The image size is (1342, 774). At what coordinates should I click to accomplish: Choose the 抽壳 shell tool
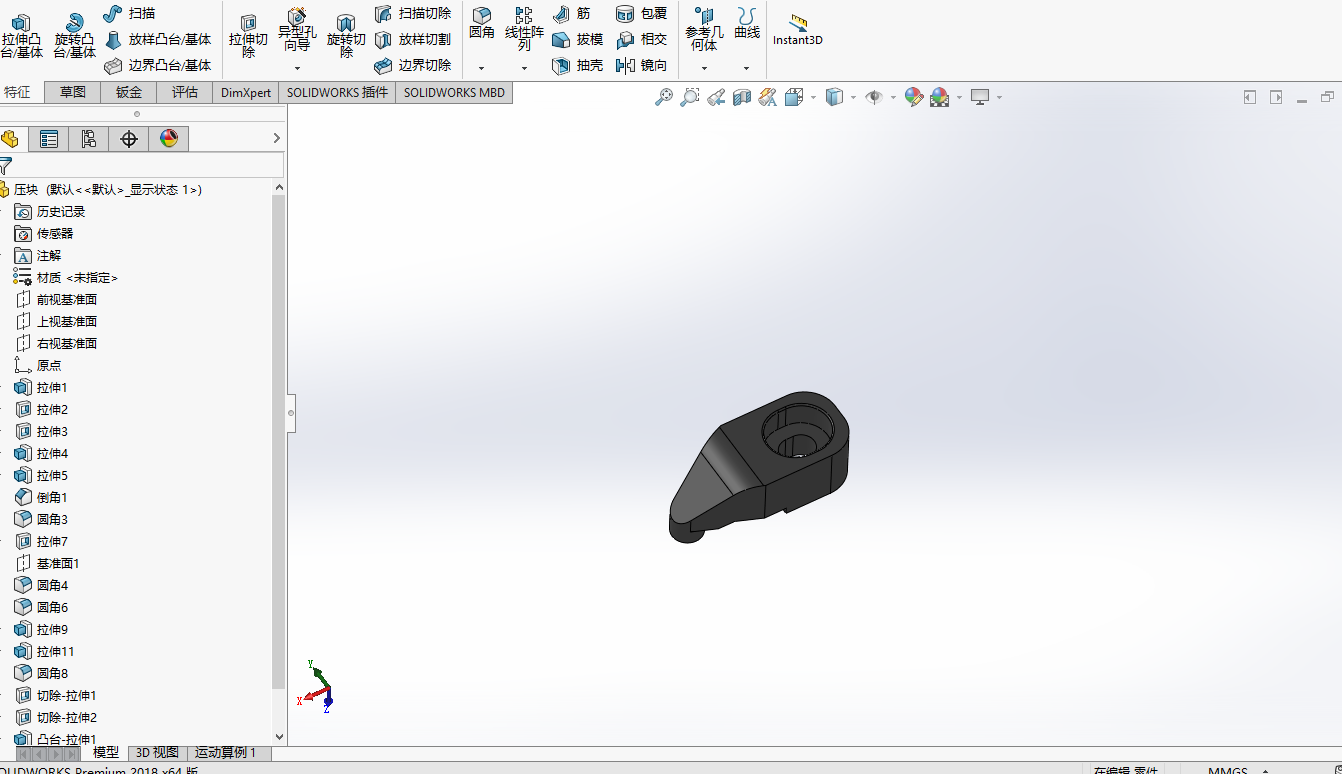click(577, 66)
